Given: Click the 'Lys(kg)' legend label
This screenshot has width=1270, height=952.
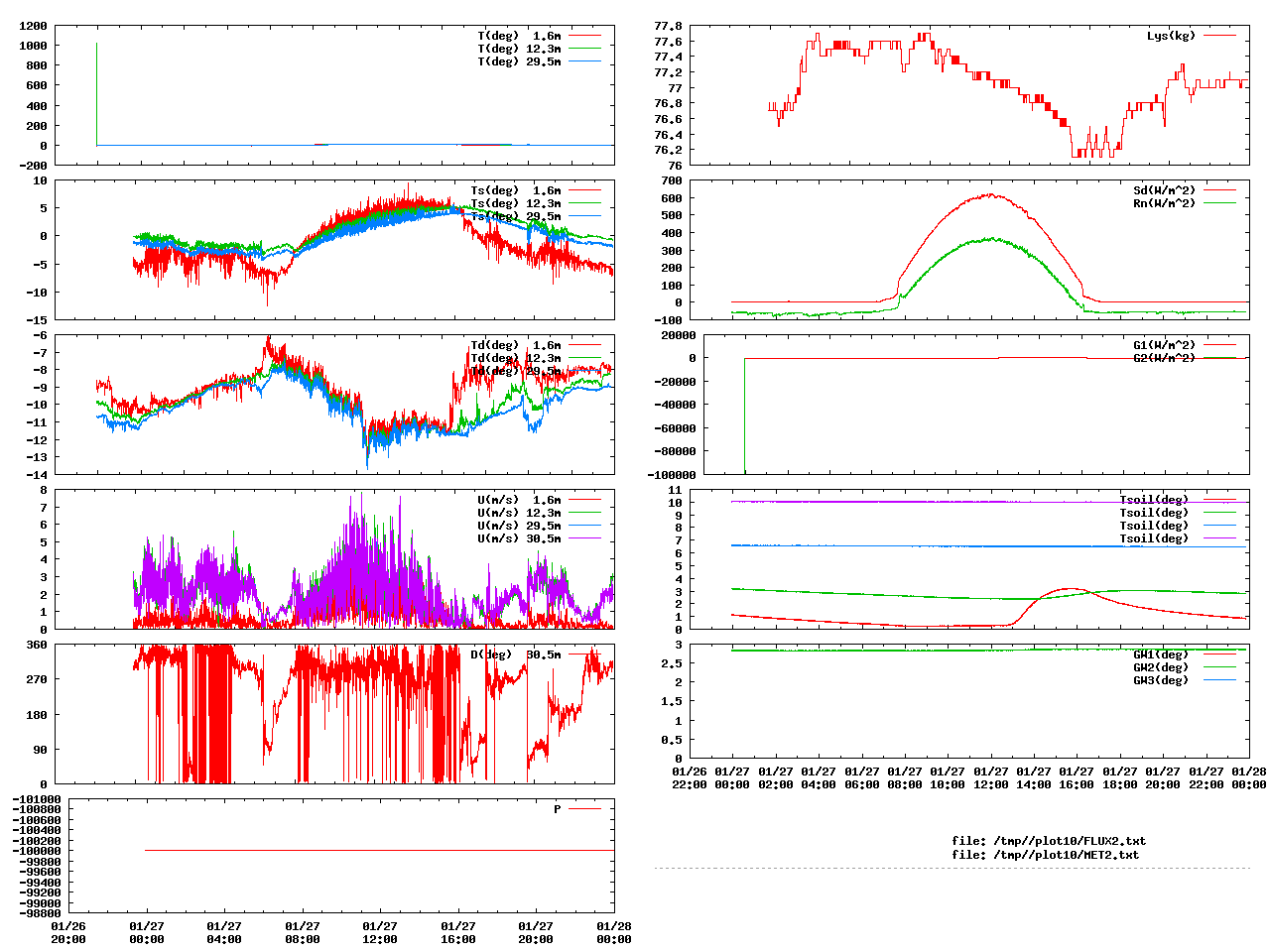Looking at the screenshot, I should coord(1171,36).
